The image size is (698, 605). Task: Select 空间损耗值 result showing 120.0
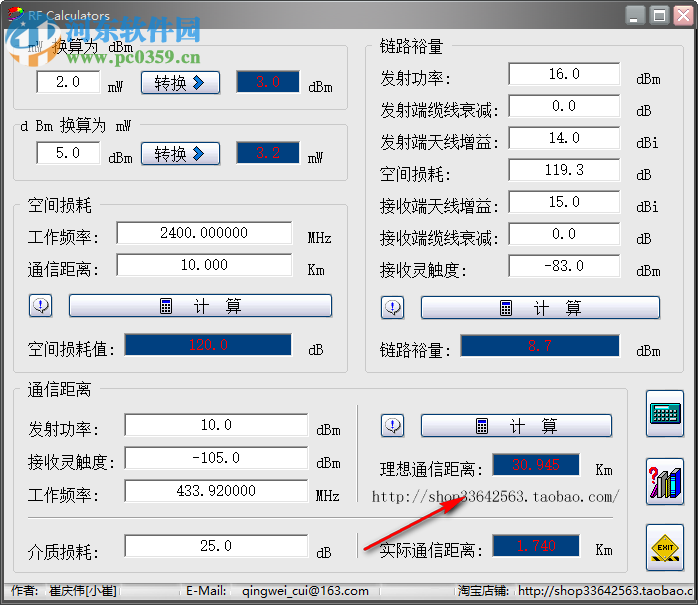tap(208, 345)
